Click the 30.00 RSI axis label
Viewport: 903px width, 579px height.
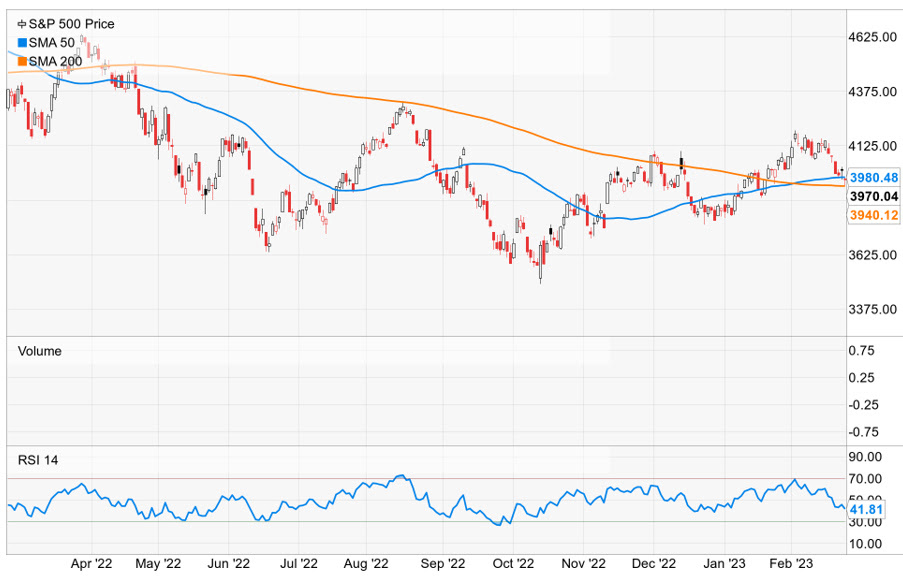pos(866,523)
